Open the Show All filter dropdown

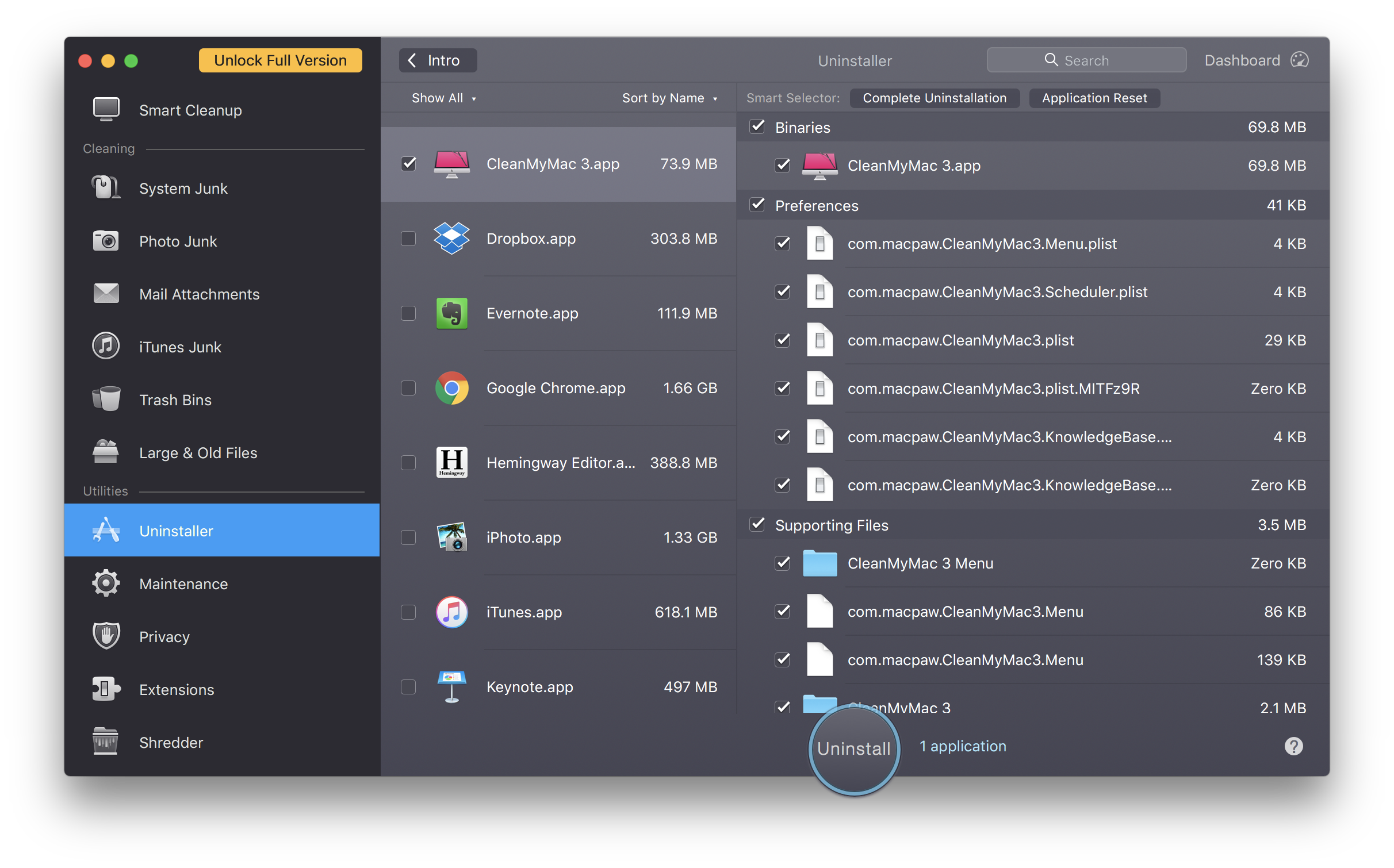pos(444,98)
